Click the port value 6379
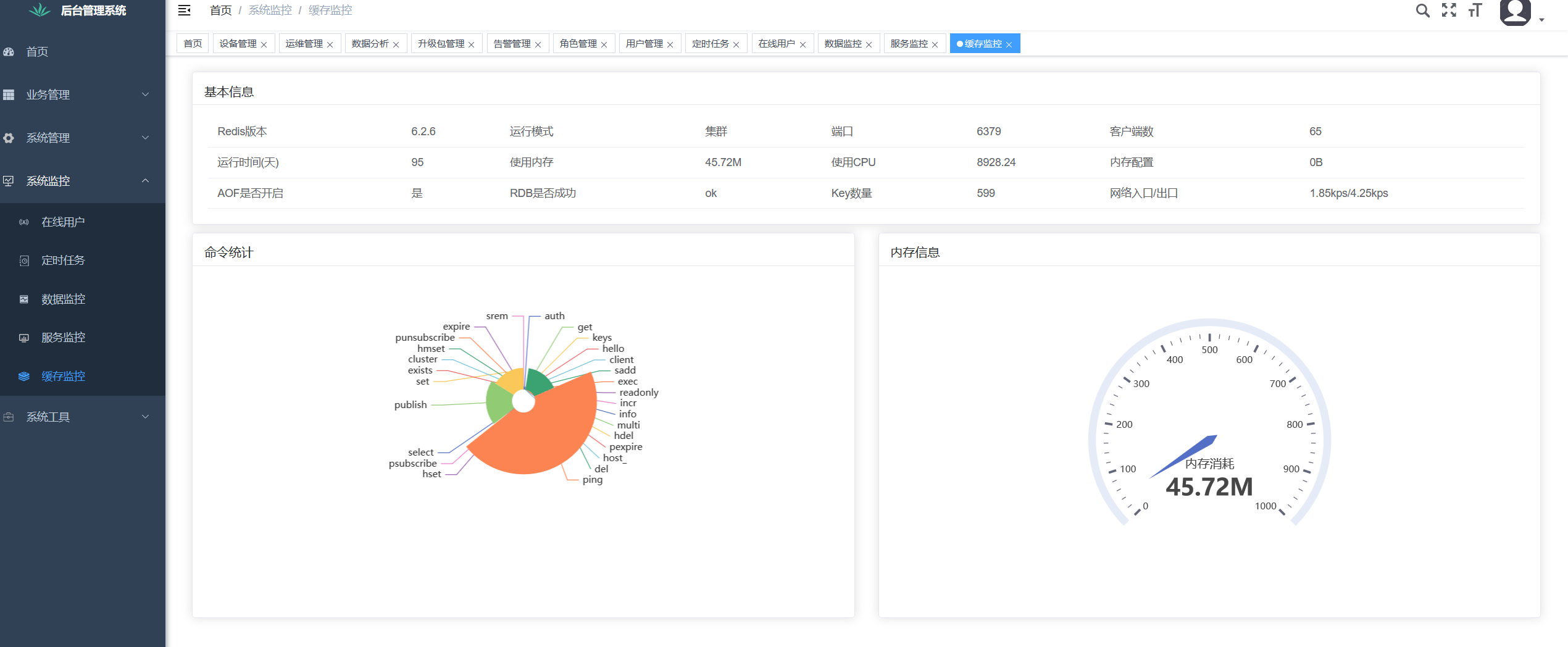This screenshot has height=647, width=1568. pyautogui.click(x=988, y=131)
